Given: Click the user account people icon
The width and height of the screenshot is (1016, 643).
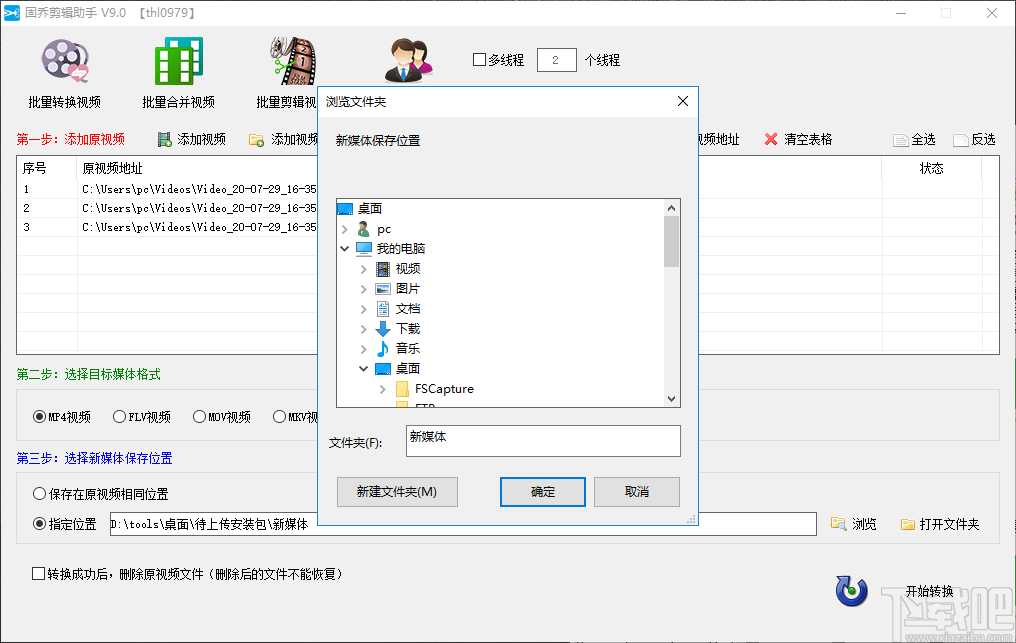Looking at the screenshot, I should 409,60.
